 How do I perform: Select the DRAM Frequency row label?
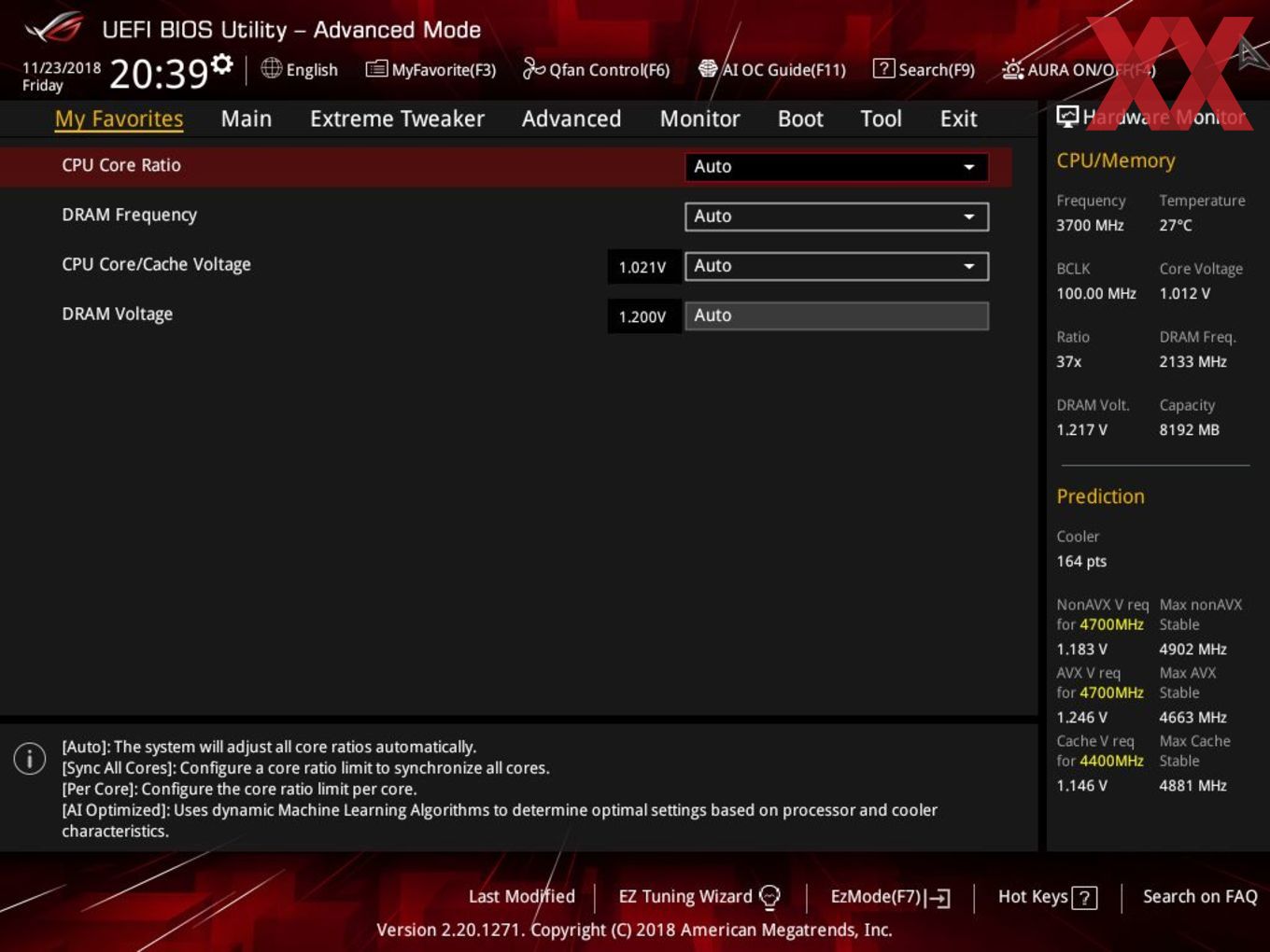130,215
